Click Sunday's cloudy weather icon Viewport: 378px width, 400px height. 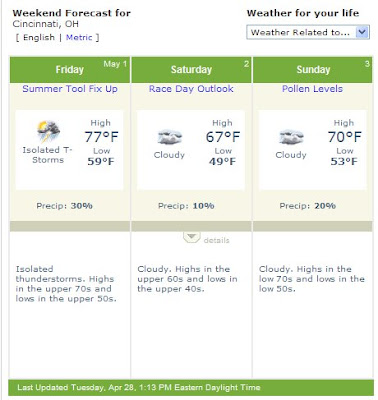coord(292,137)
